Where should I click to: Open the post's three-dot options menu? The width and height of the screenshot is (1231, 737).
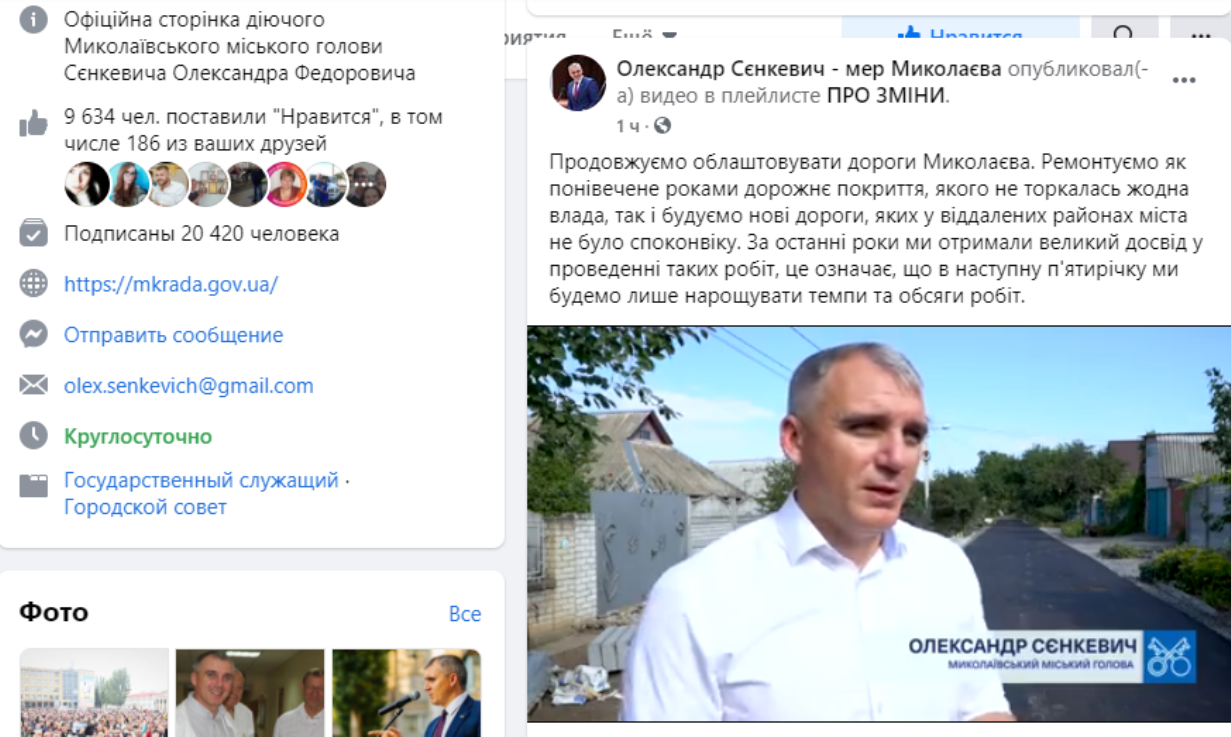pos(1184,80)
